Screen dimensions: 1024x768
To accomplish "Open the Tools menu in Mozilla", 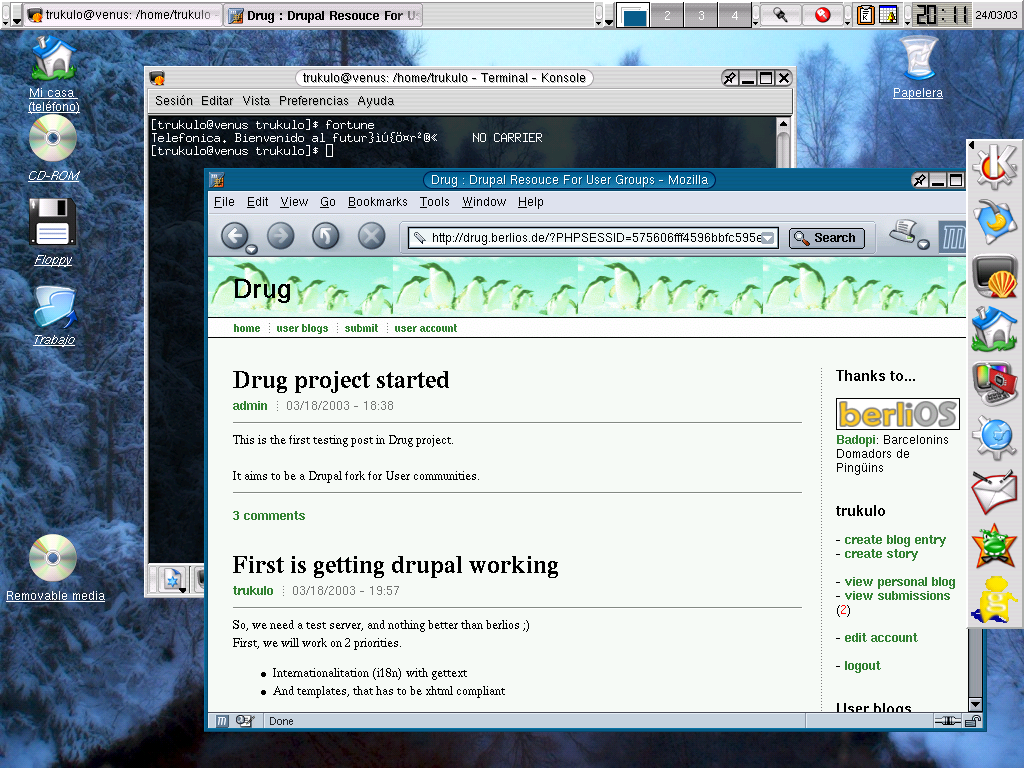I will 434,202.
